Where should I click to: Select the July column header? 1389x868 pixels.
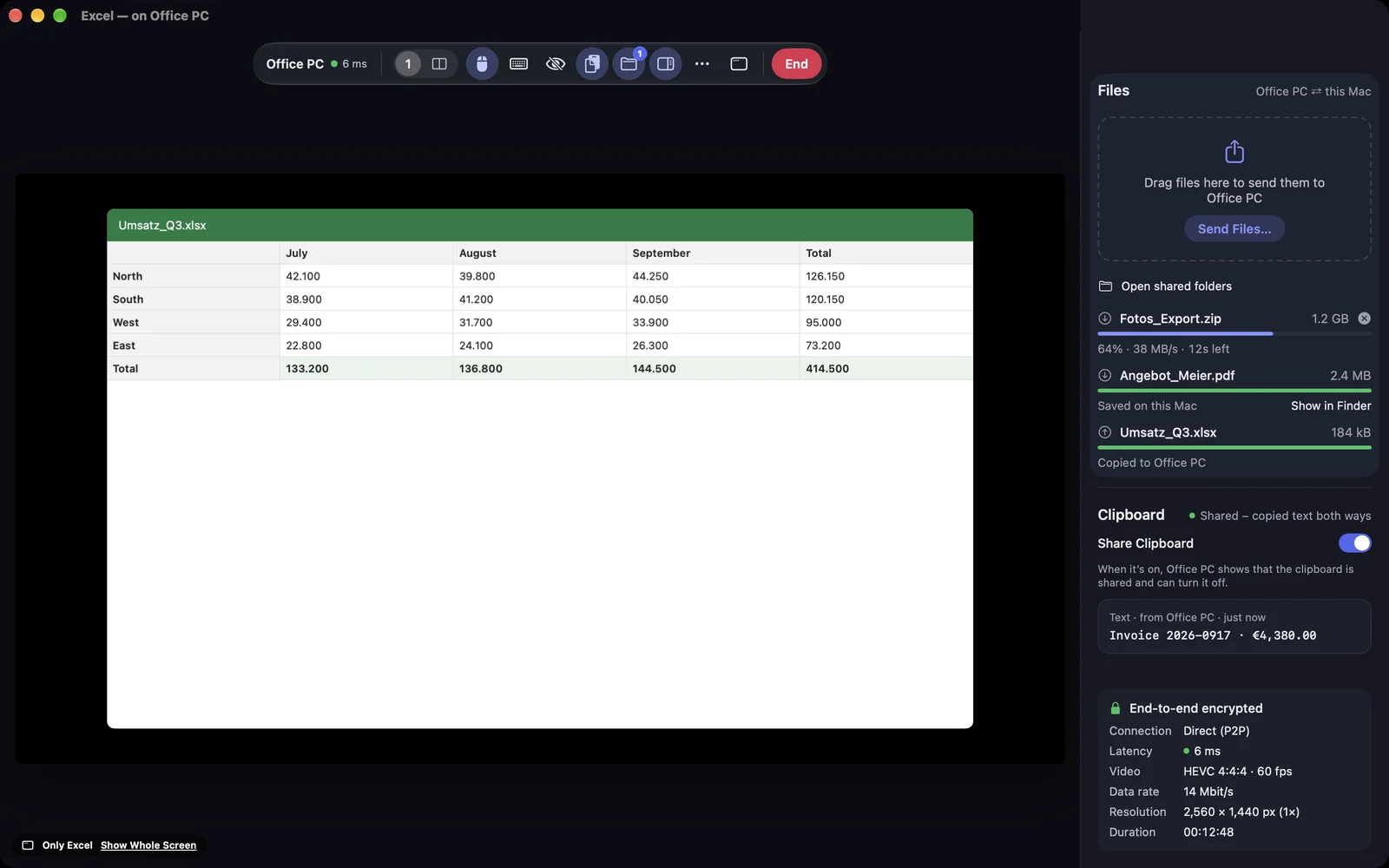[x=366, y=253]
